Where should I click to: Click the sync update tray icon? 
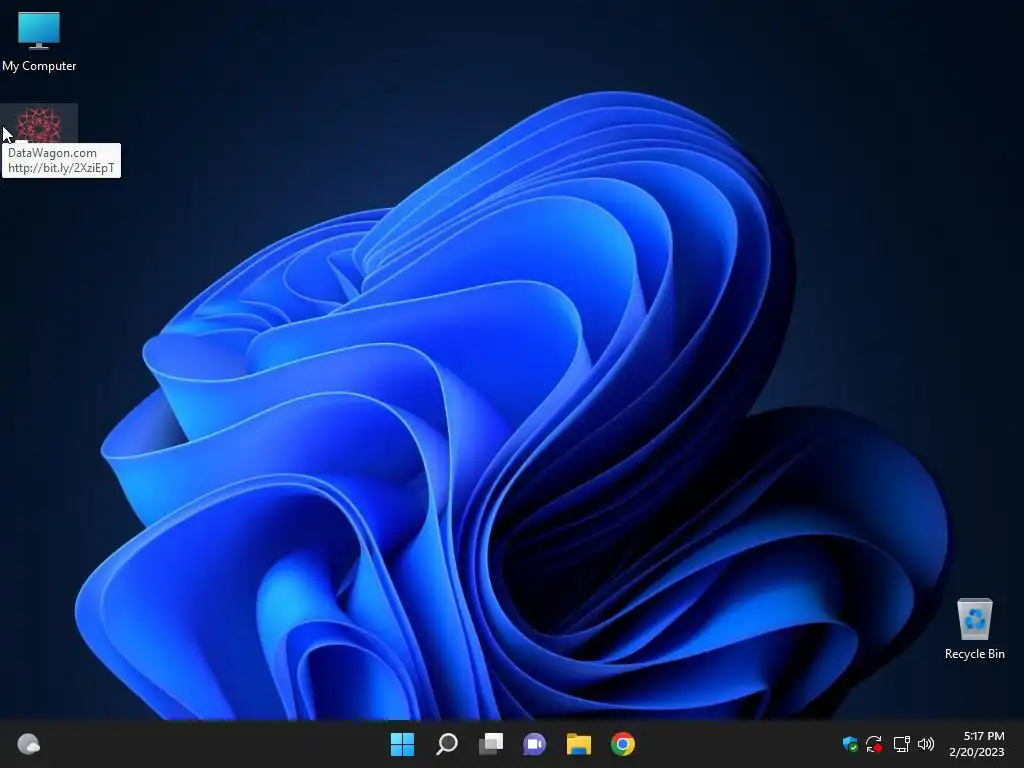(874, 744)
